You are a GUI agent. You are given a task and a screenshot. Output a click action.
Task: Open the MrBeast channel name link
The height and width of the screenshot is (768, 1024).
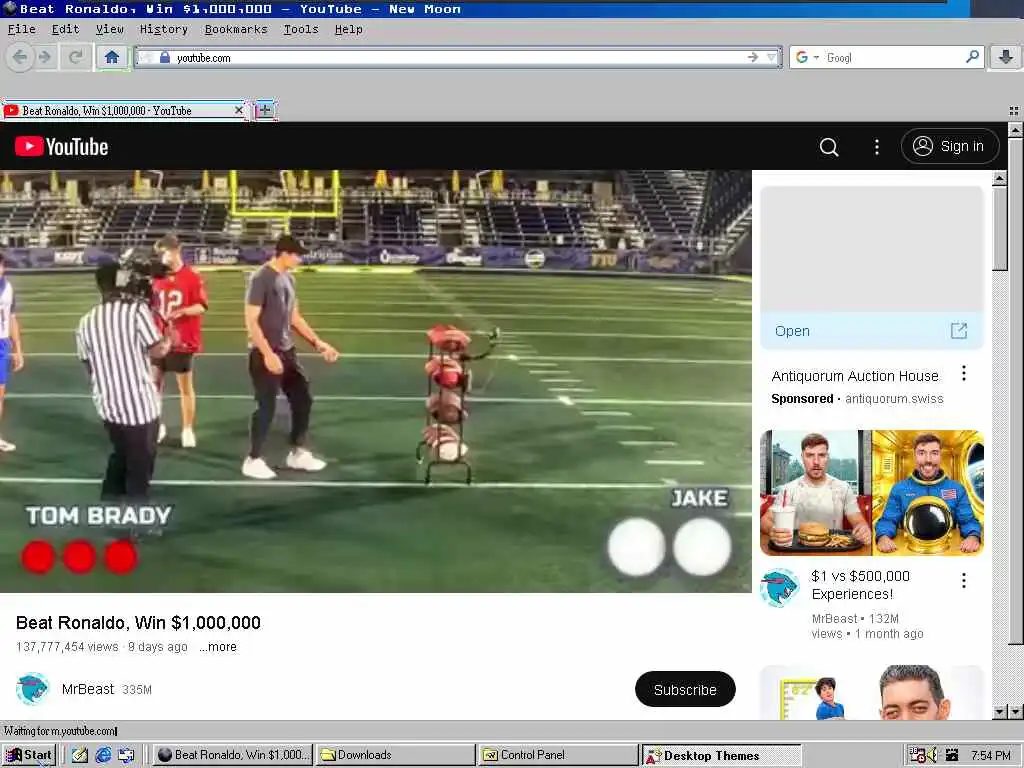click(x=88, y=689)
